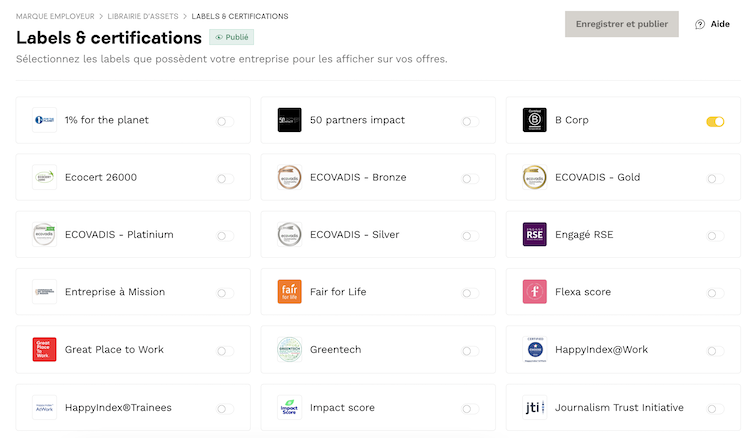Switch on ECOVADIS - Bronze toggle
750x438 pixels.
(470, 179)
